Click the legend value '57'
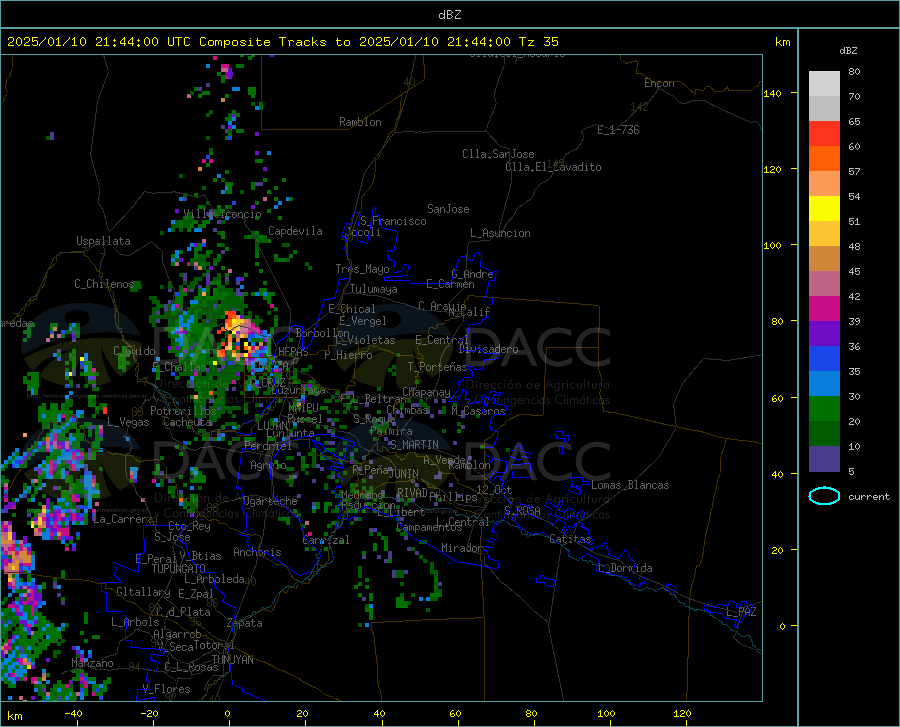 click(854, 172)
